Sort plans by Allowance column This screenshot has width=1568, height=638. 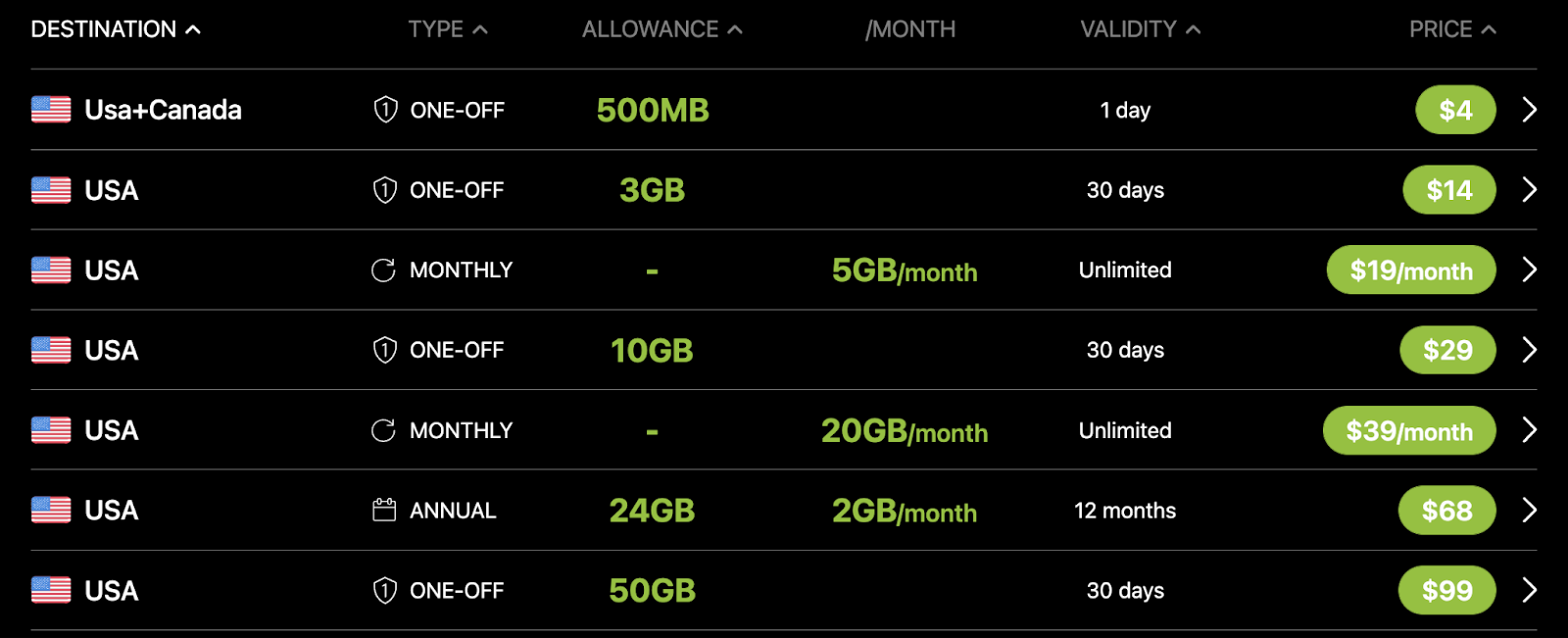661,29
